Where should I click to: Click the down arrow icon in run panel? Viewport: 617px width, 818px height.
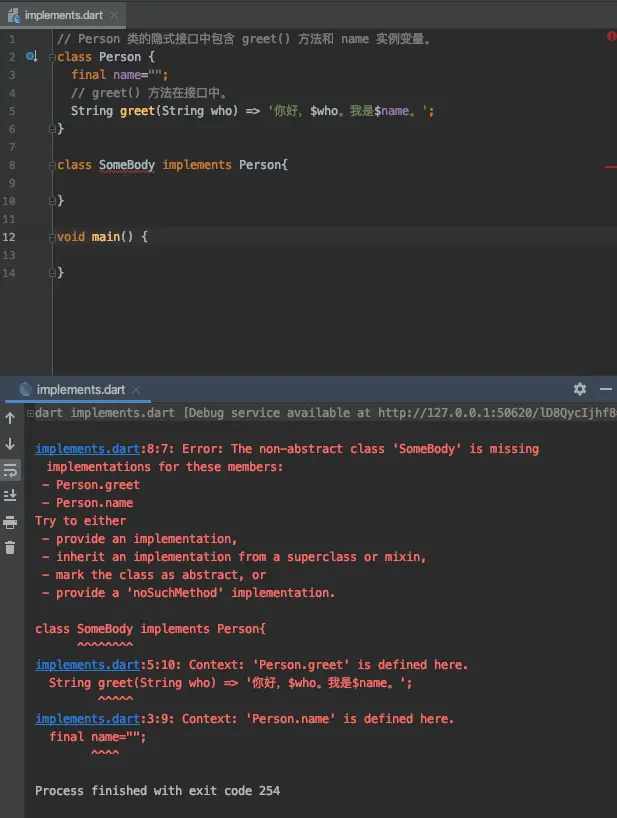(10, 444)
